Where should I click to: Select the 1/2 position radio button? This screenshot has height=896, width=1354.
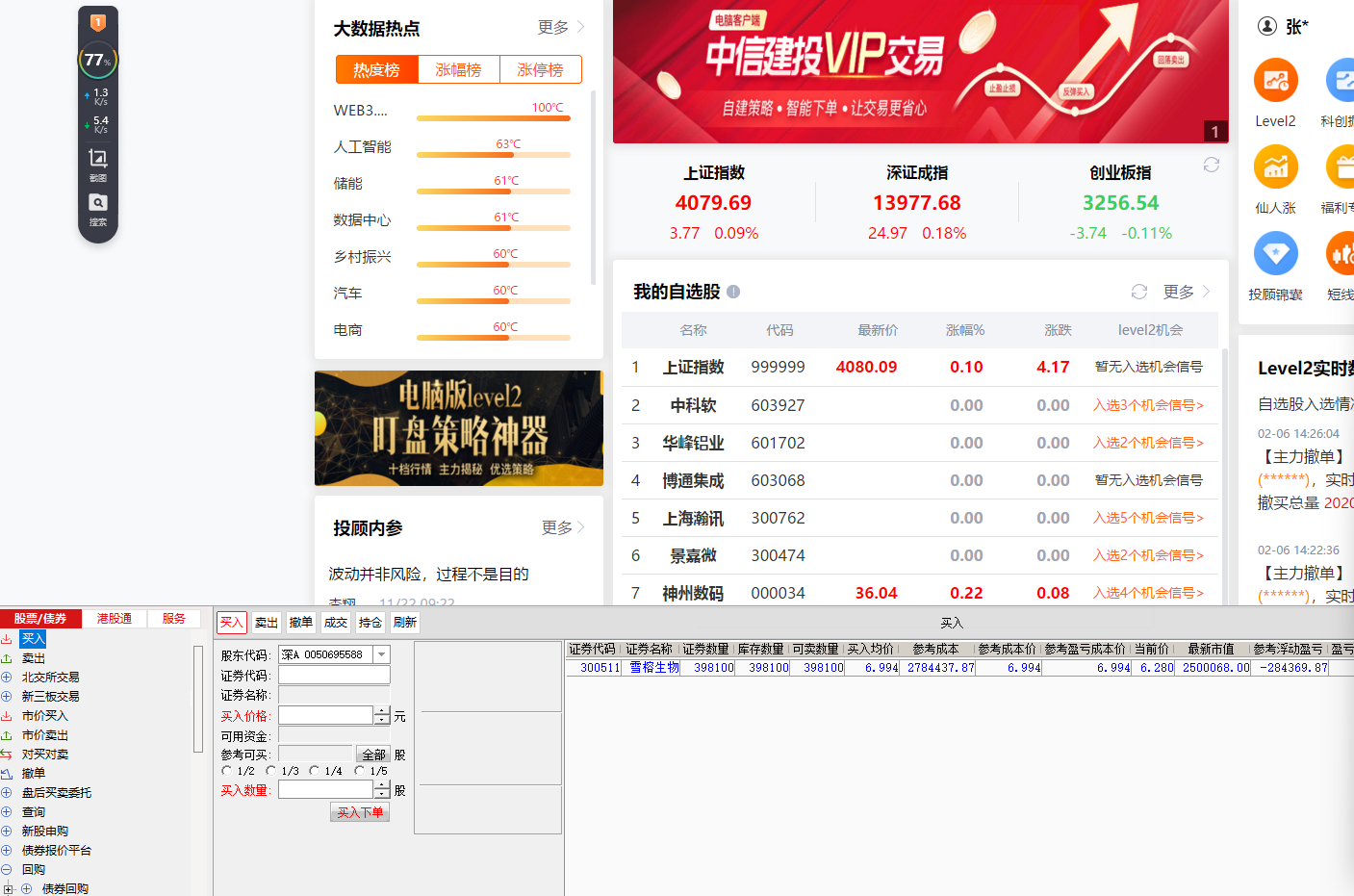227,771
